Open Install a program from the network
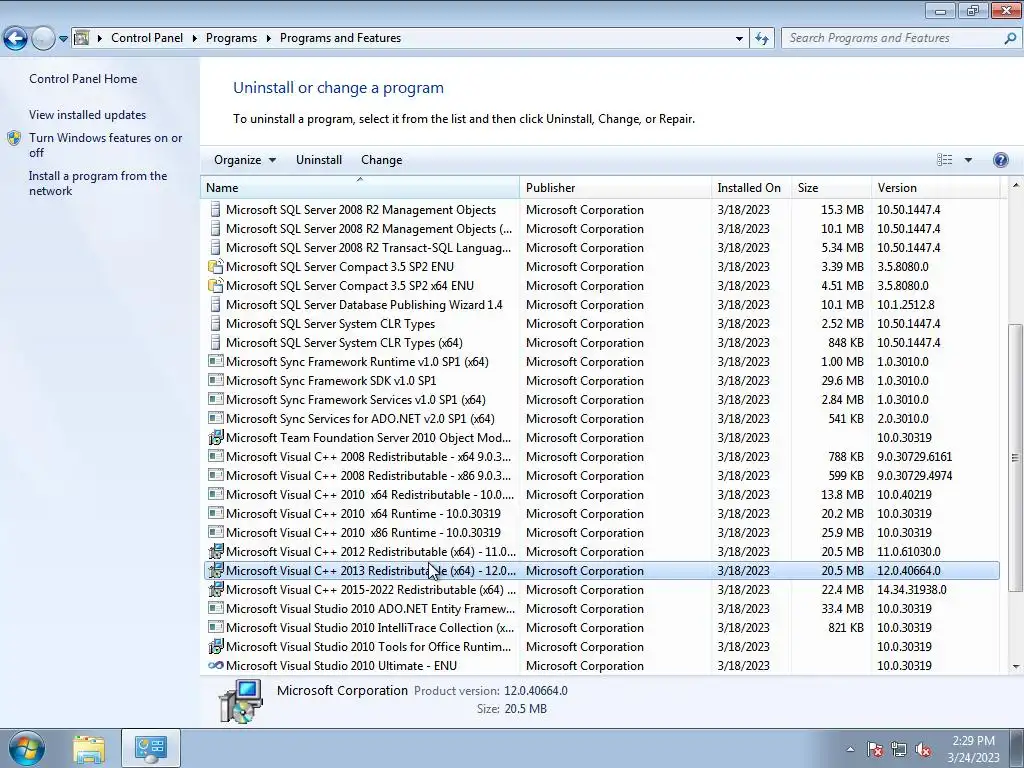 click(x=98, y=184)
